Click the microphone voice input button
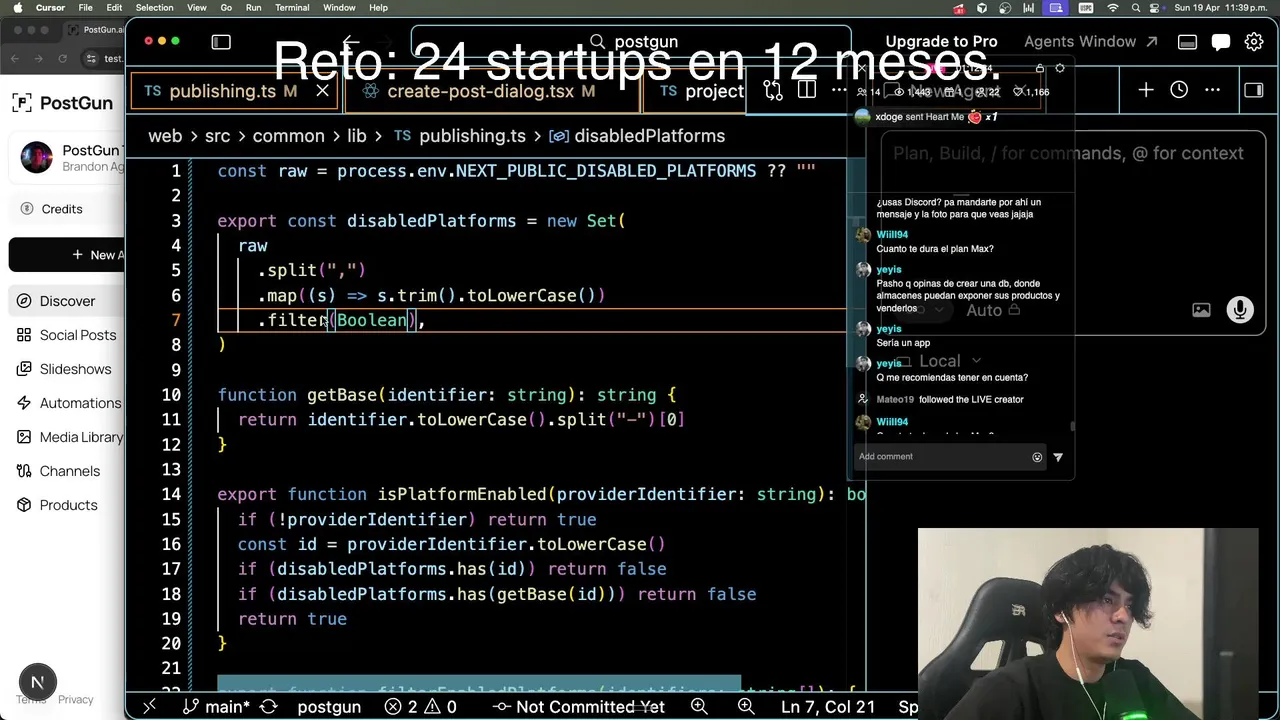This screenshot has height=720, width=1280. (x=1240, y=310)
